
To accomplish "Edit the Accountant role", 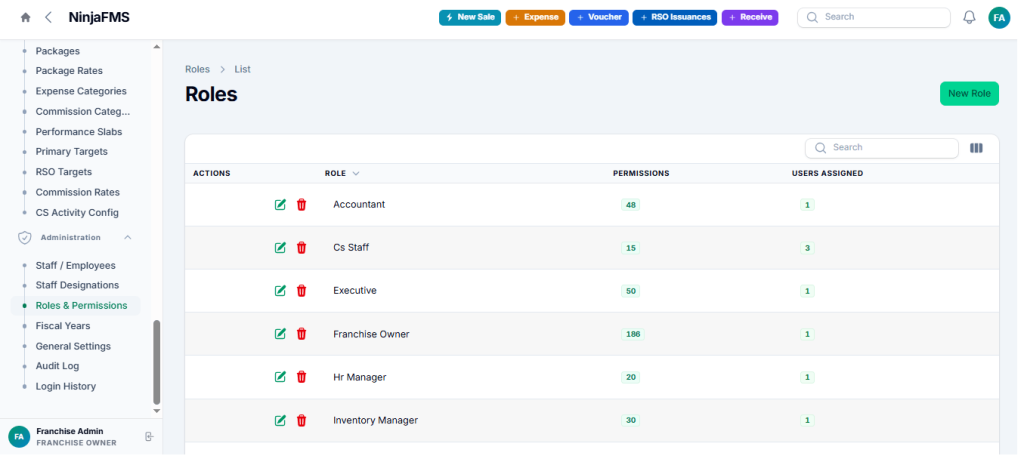I will [280, 205].
